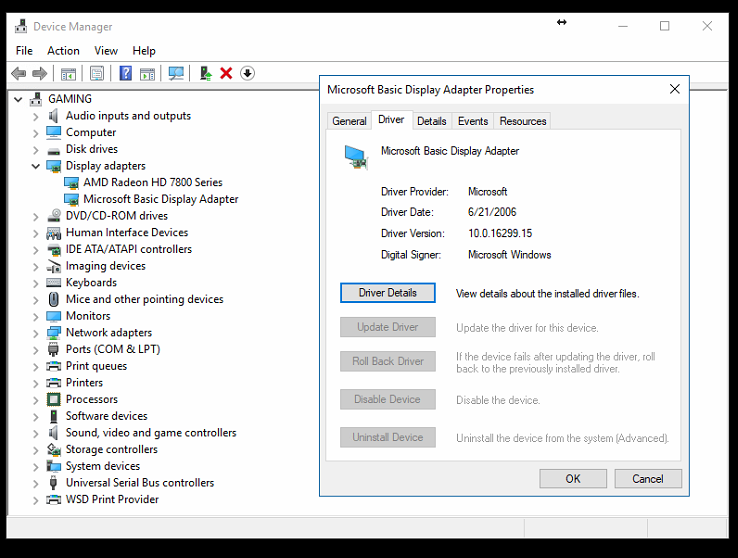Click the DVD/CD-ROM drives disc icon
The image size is (738, 558).
pos(54,215)
